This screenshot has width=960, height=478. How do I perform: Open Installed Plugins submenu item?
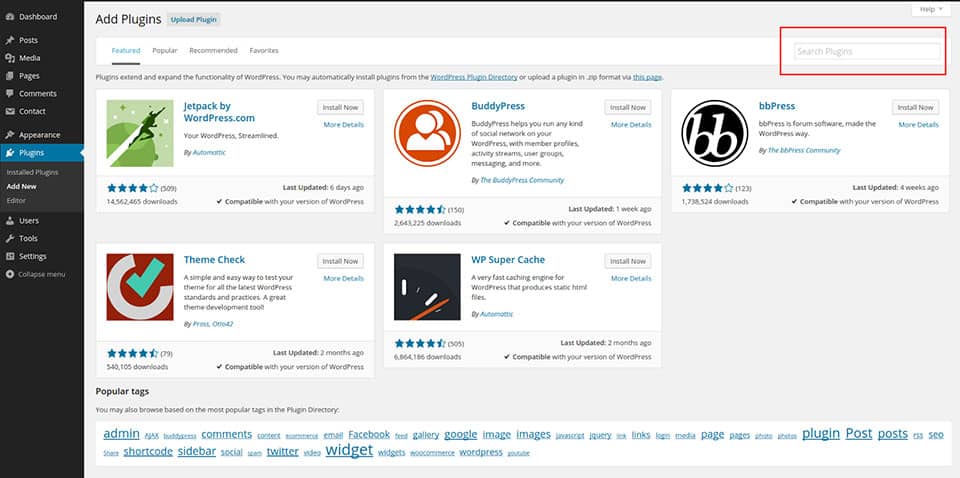pos(32,173)
